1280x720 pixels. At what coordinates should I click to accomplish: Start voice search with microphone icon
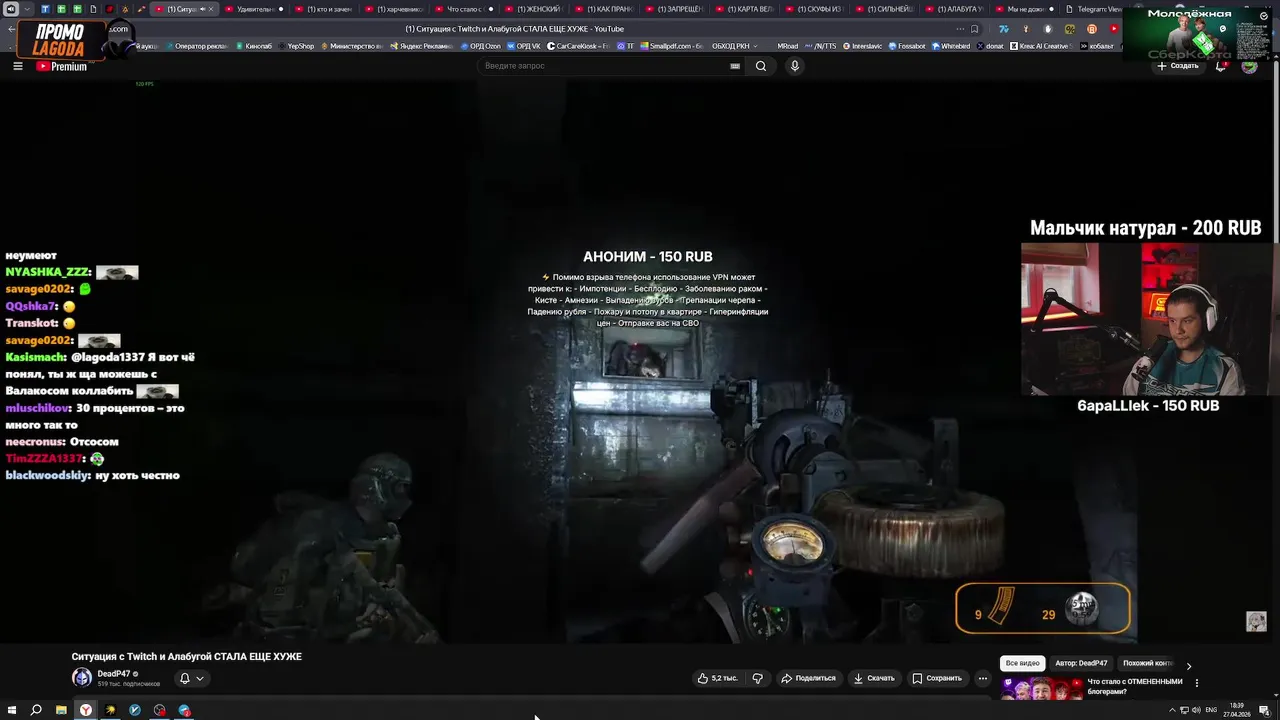click(x=795, y=66)
